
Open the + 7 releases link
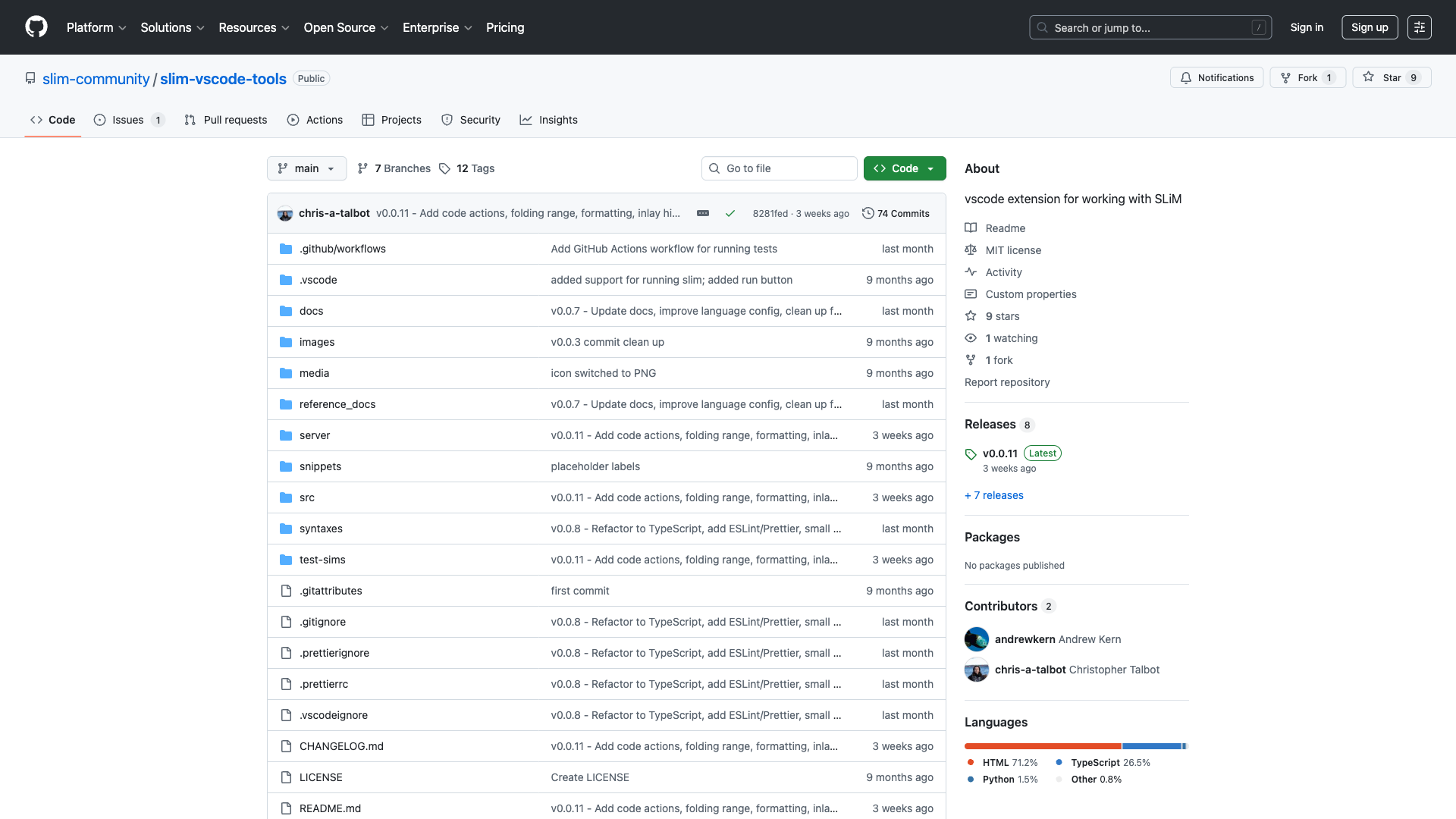(993, 495)
